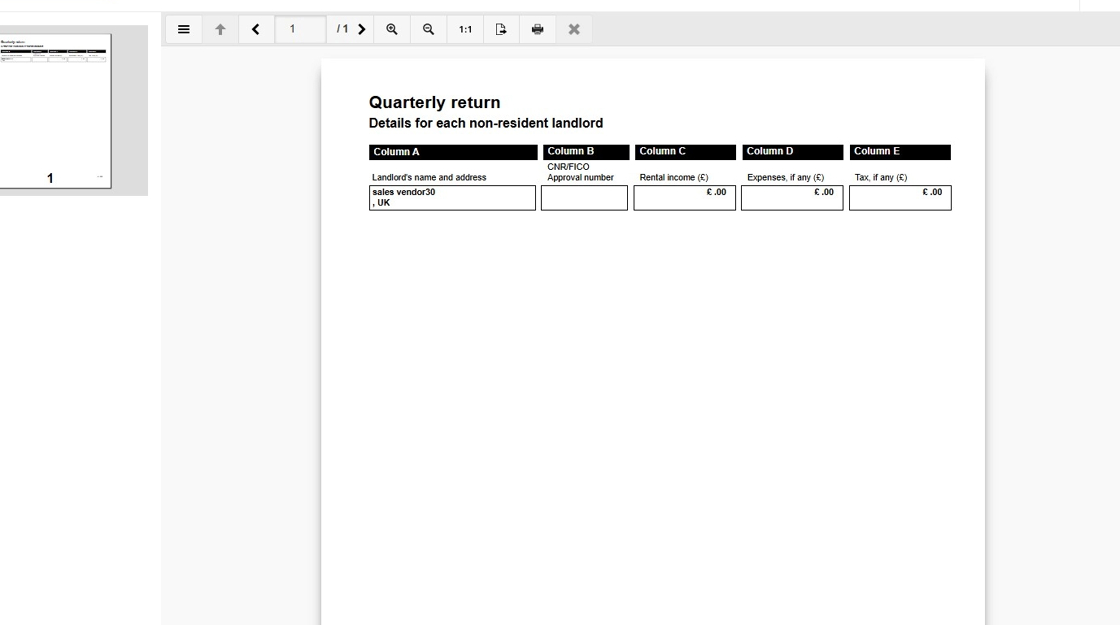Export the report document icon
This screenshot has width=1120, height=625.
click(x=501, y=29)
